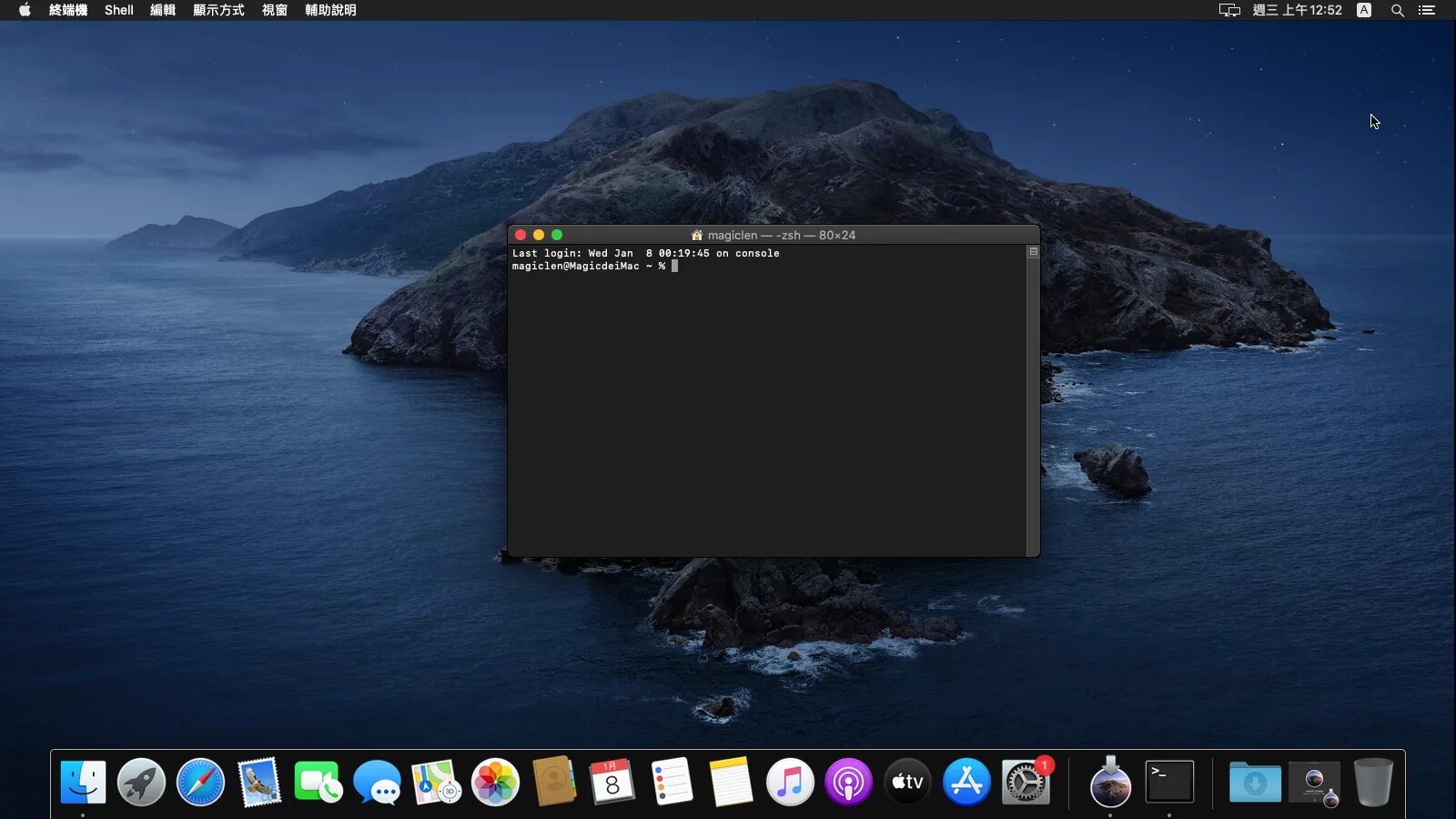
Task: Open Notes from the Dock
Action: click(731, 783)
